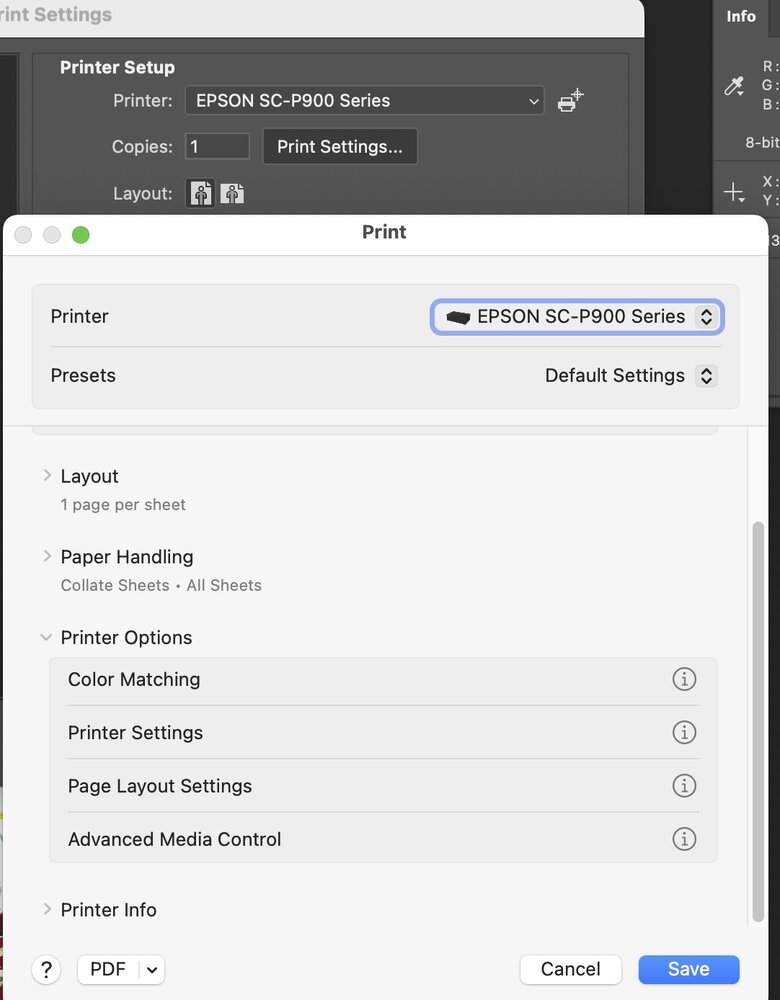Click the Save button
The image size is (780, 1000).
(689, 969)
